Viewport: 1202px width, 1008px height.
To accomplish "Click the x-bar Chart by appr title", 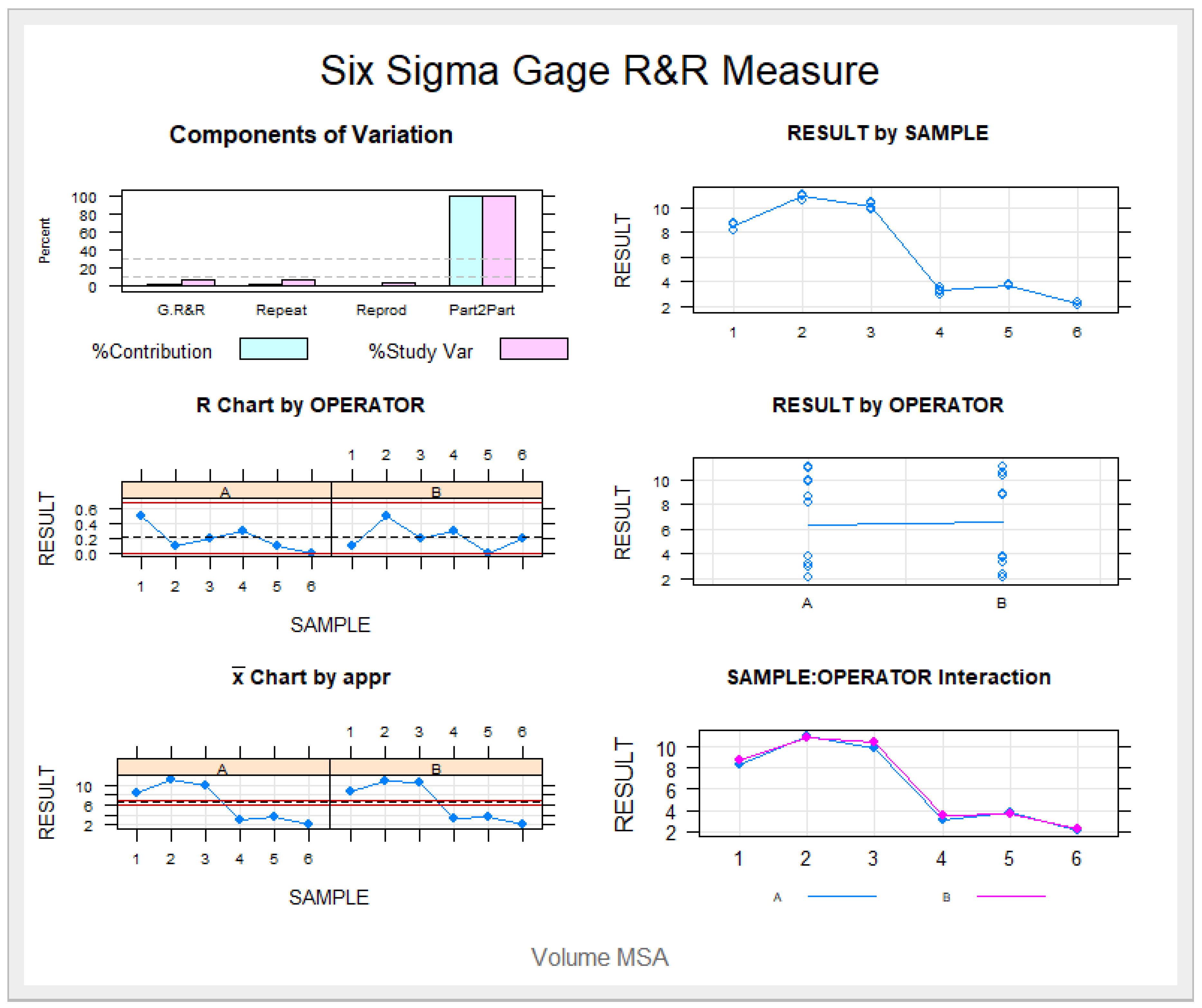I will 311,677.
